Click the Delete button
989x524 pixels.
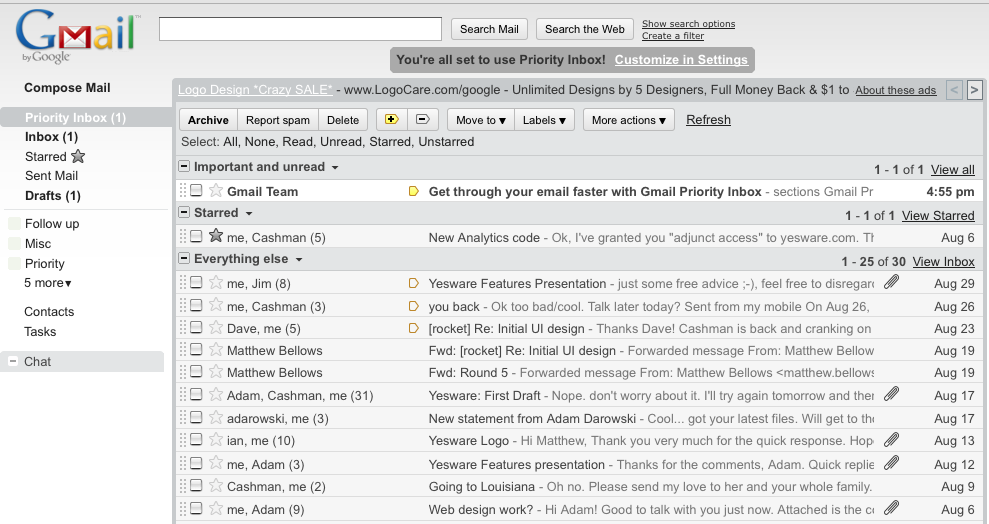pos(342,120)
